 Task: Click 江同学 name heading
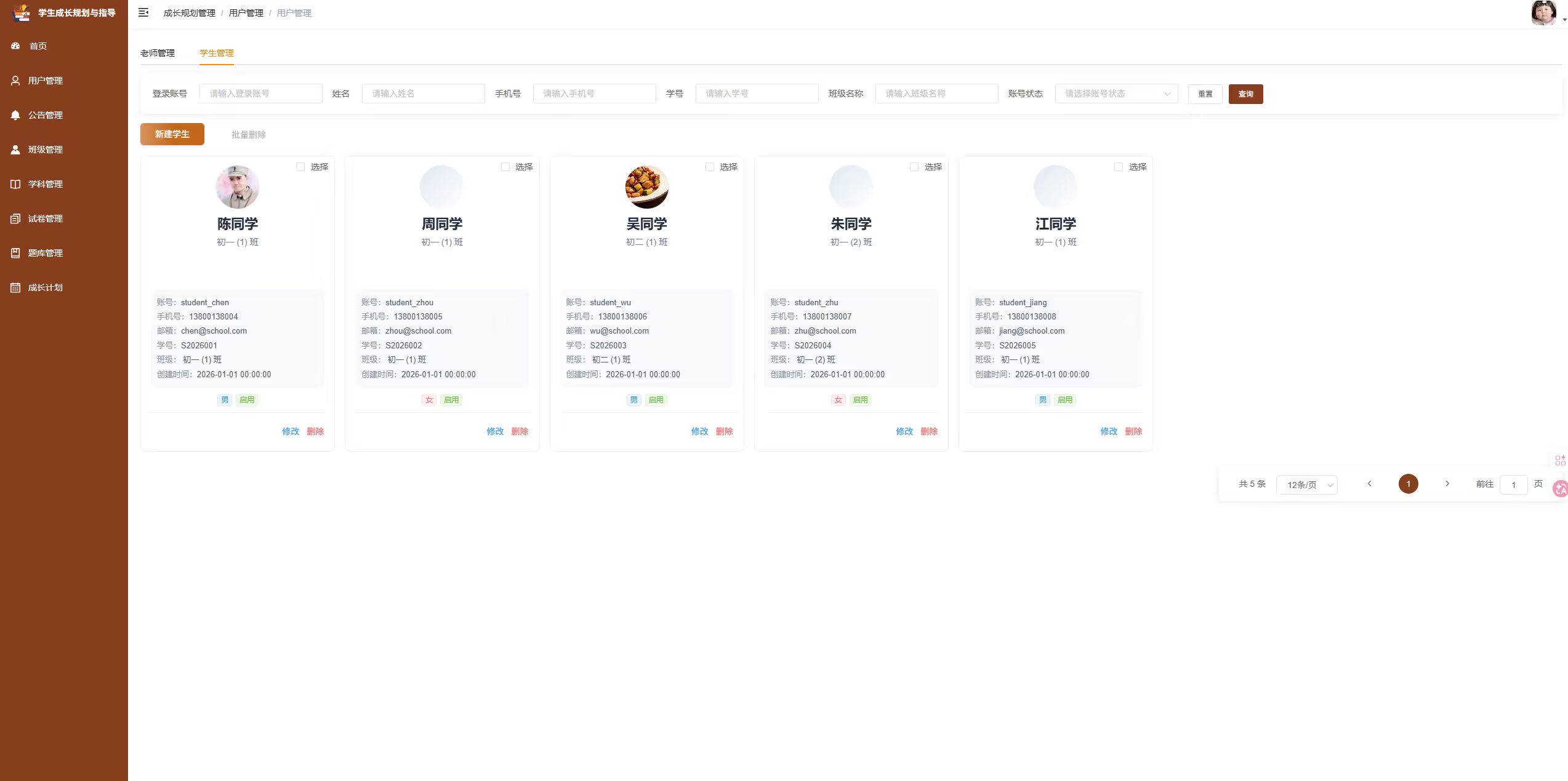click(1056, 224)
